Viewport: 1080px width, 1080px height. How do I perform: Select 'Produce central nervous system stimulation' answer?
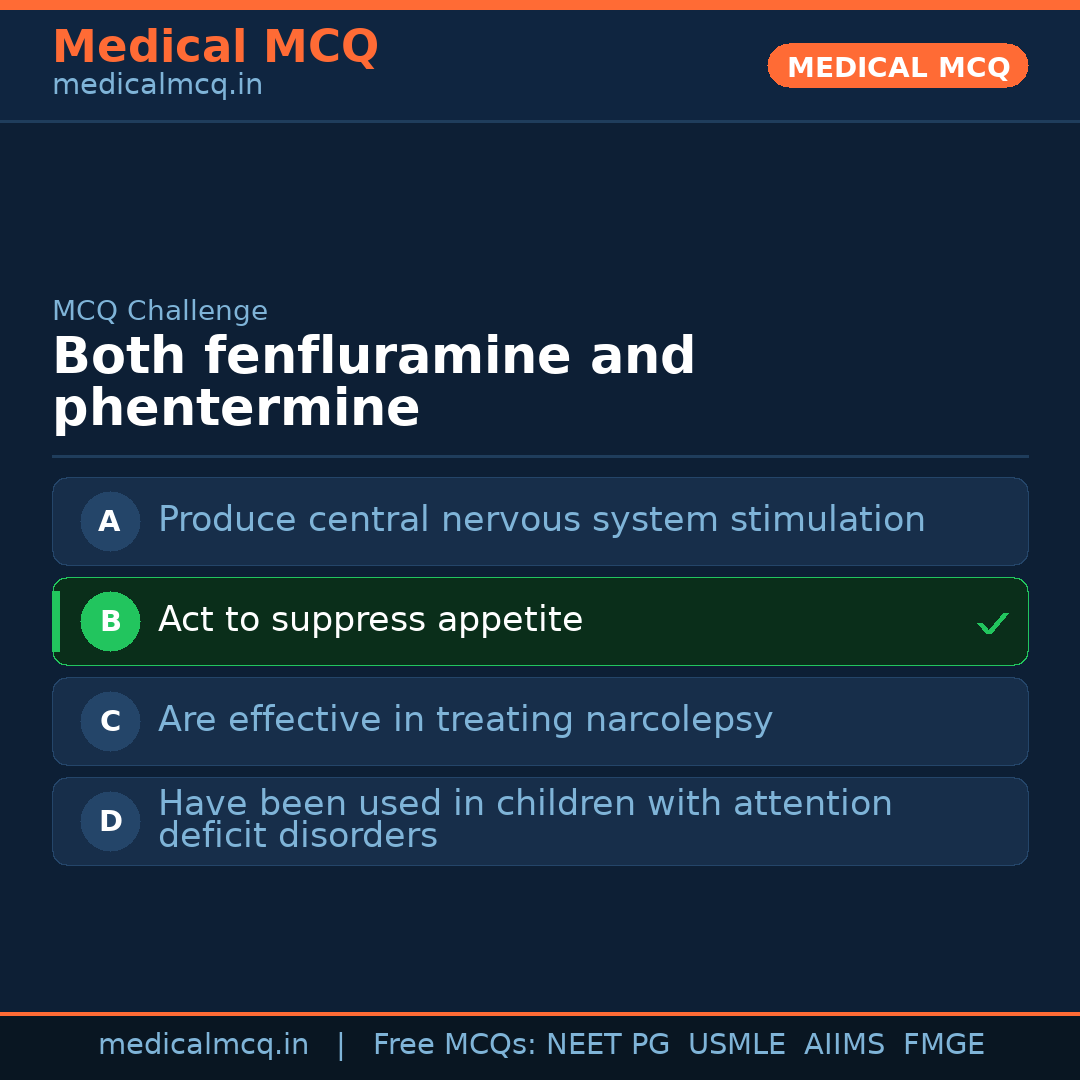pyautogui.click(x=541, y=520)
